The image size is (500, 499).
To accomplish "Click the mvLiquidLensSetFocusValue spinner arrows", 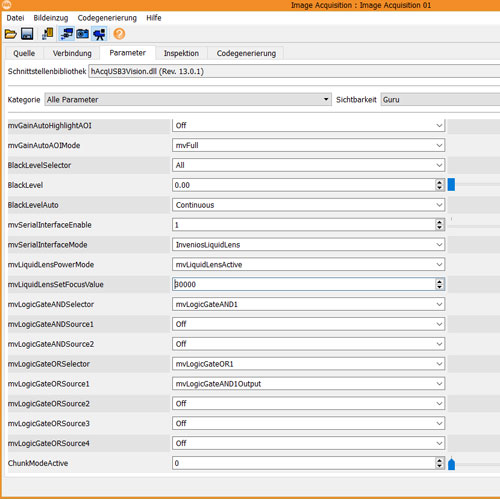I will (x=439, y=284).
